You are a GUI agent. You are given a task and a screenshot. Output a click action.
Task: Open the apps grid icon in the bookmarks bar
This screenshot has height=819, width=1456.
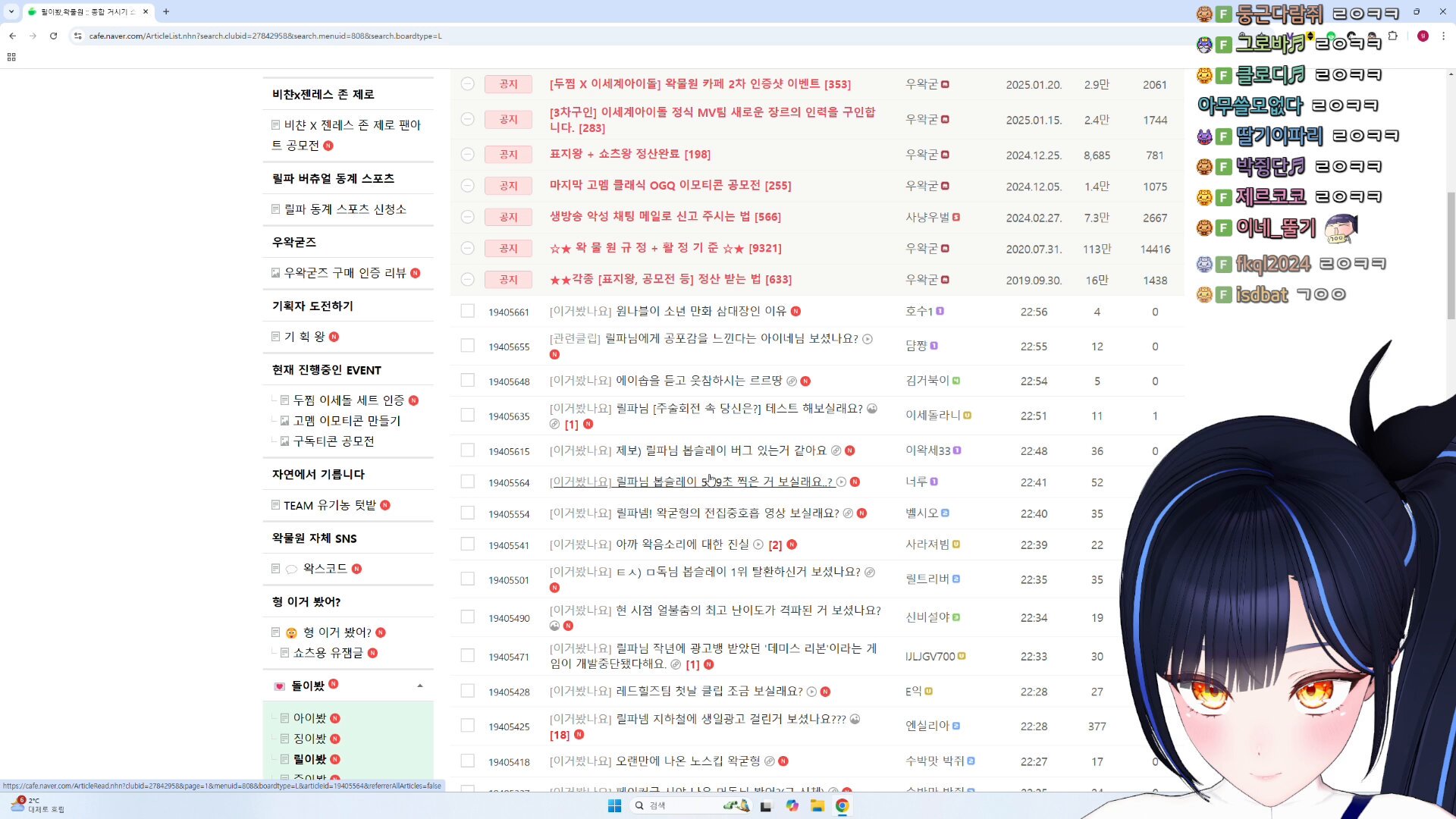(x=11, y=57)
